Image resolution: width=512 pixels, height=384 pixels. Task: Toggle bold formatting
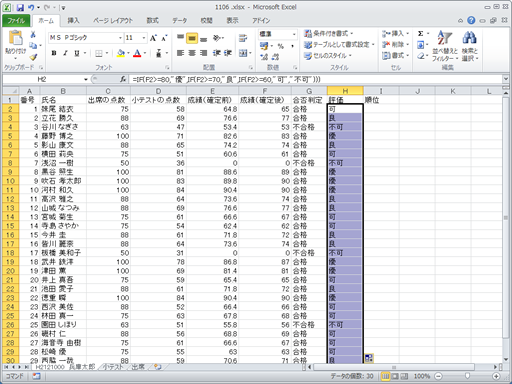(54, 53)
